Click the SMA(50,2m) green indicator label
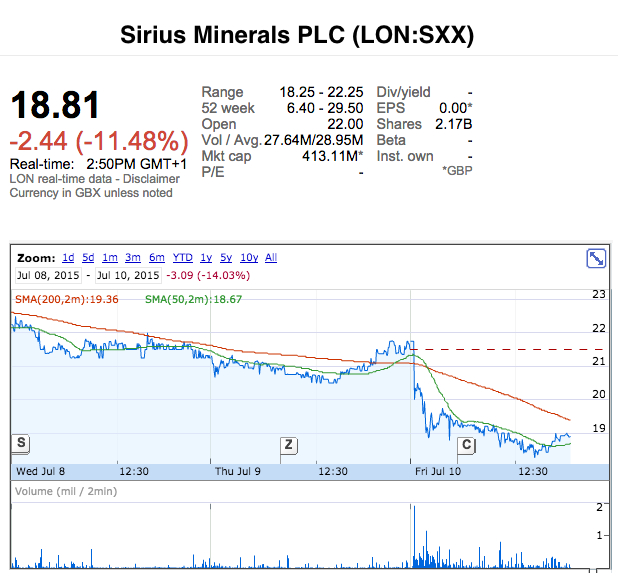This screenshot has width=618, height=576. click(194, 299)
